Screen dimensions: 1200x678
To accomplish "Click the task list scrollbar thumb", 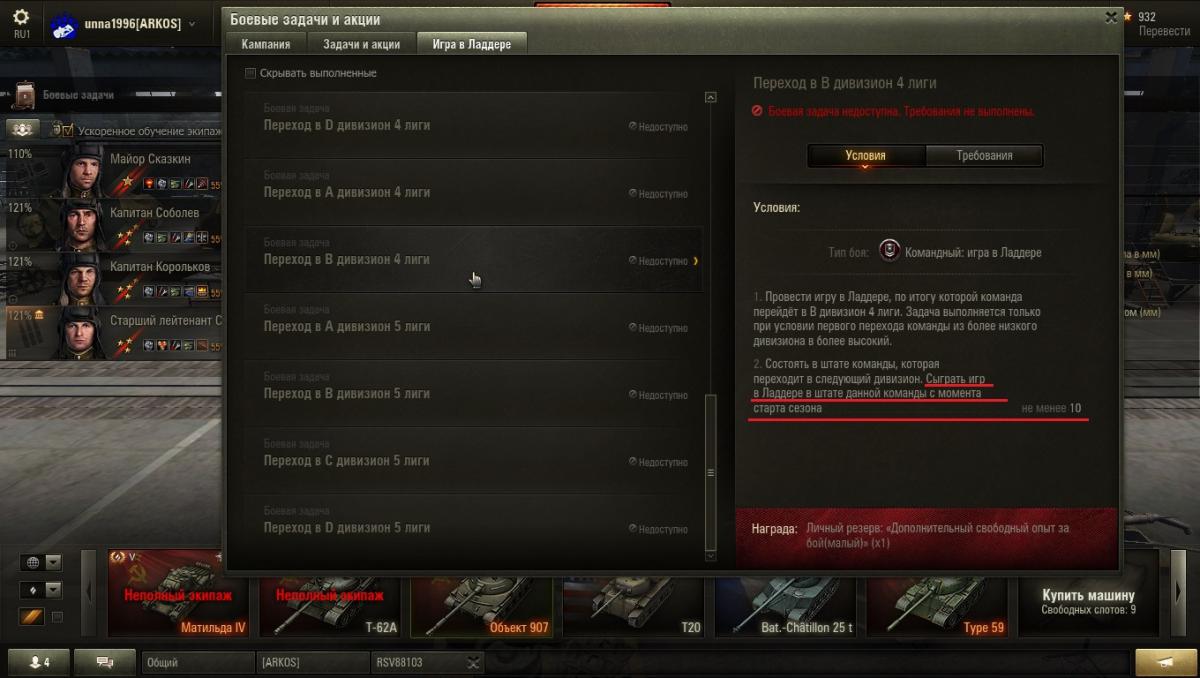I will (711, 470).
